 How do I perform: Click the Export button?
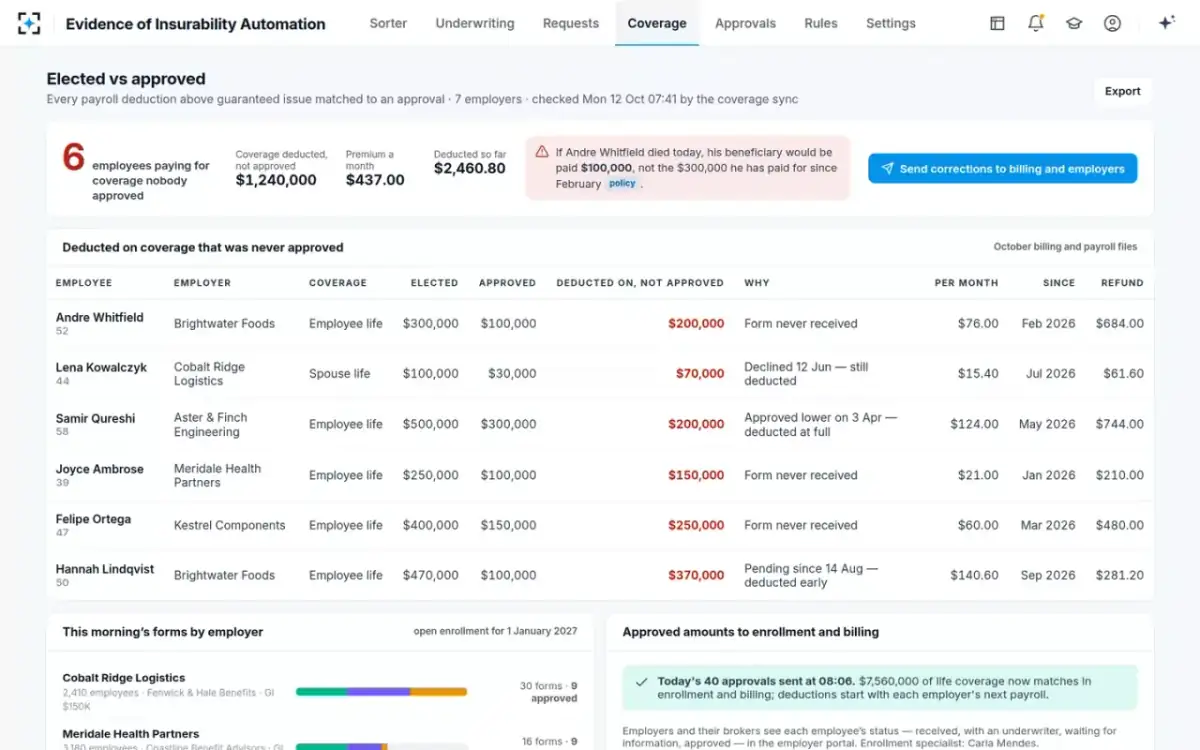coord(1122,91)
